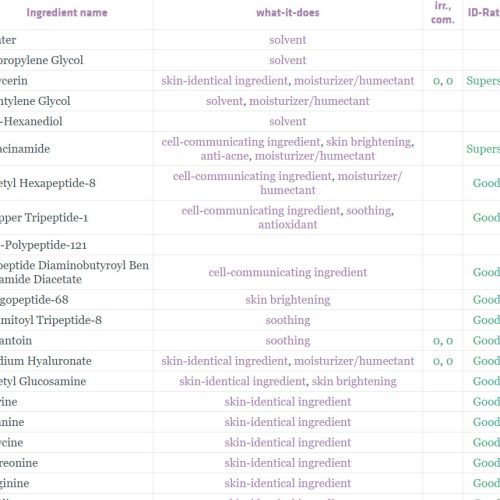500x500 pixels.
Task: Click the Goodie rating for Allantoin
Action: pyautogui.click(x=486, y=341)
